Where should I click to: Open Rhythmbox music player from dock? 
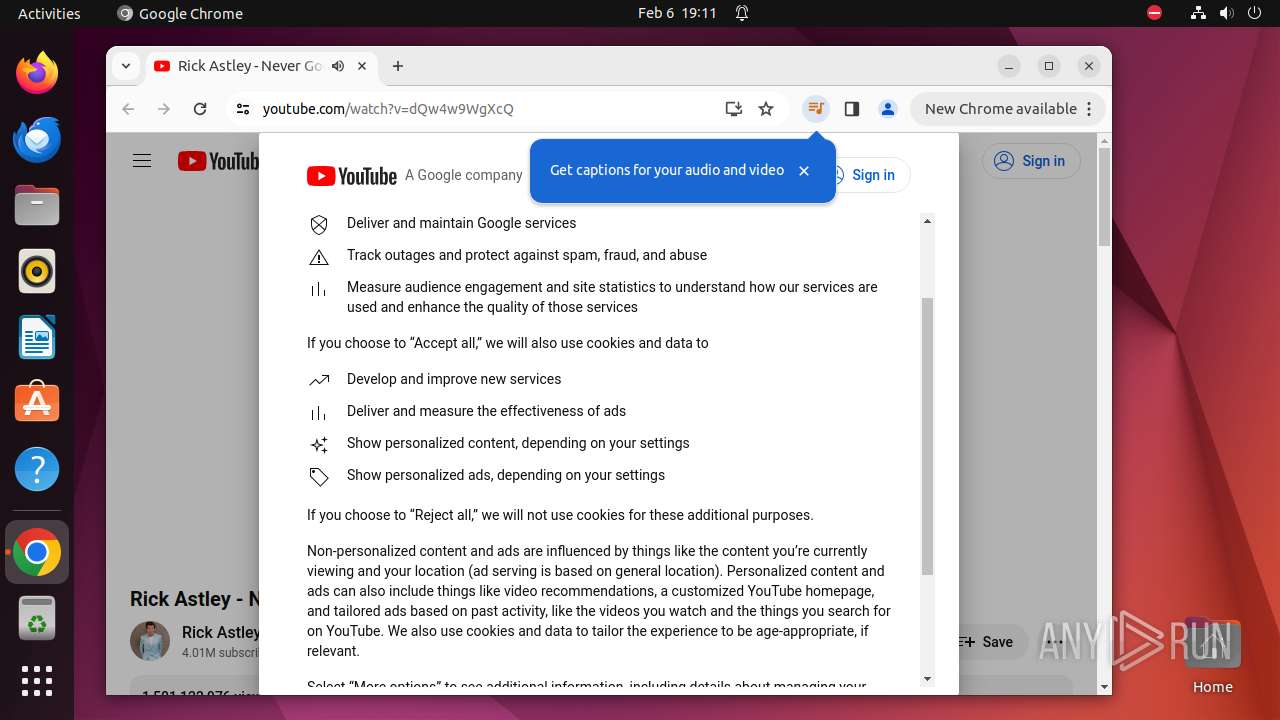37,271
